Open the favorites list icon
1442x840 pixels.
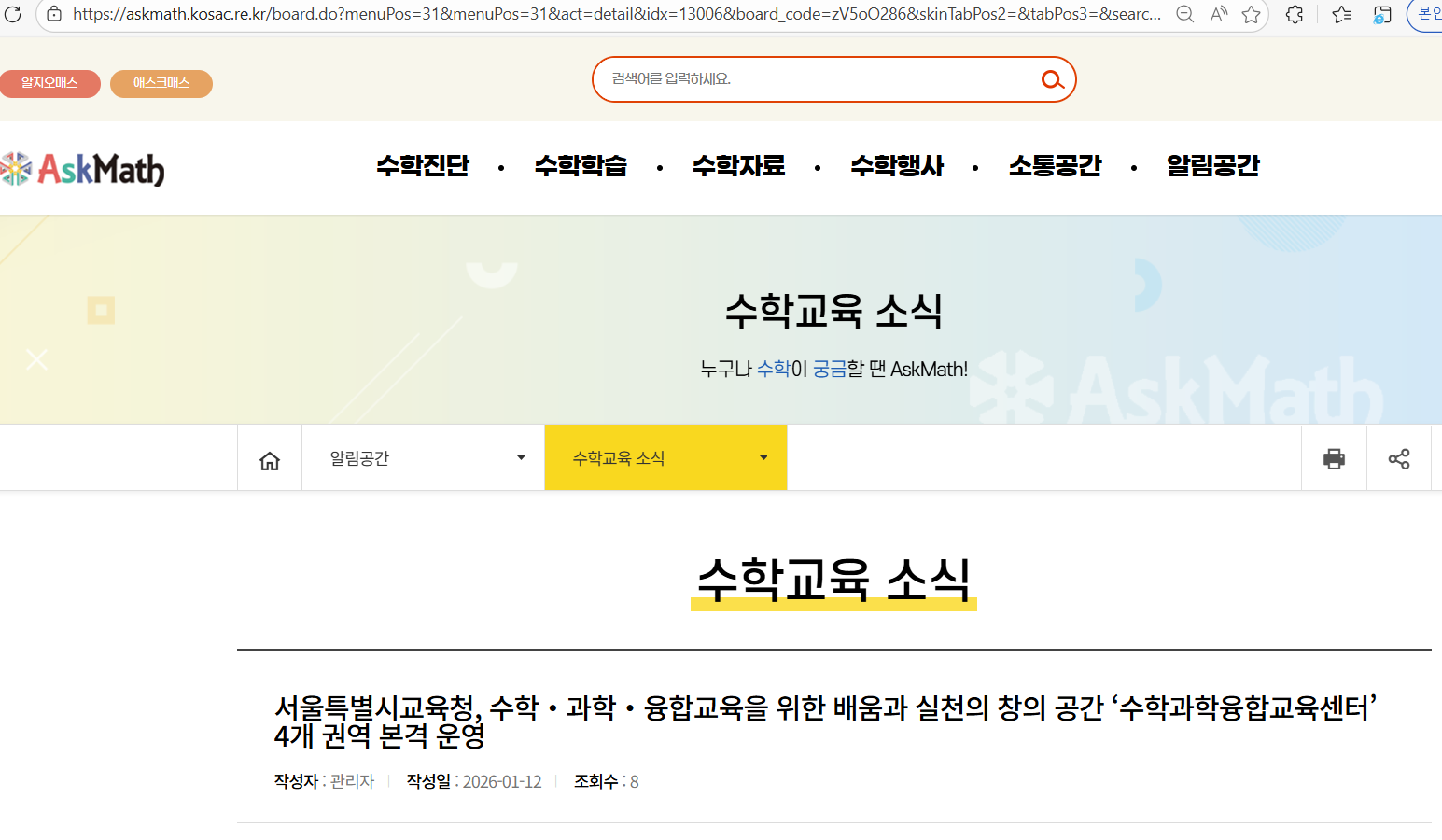(1341, 14)
